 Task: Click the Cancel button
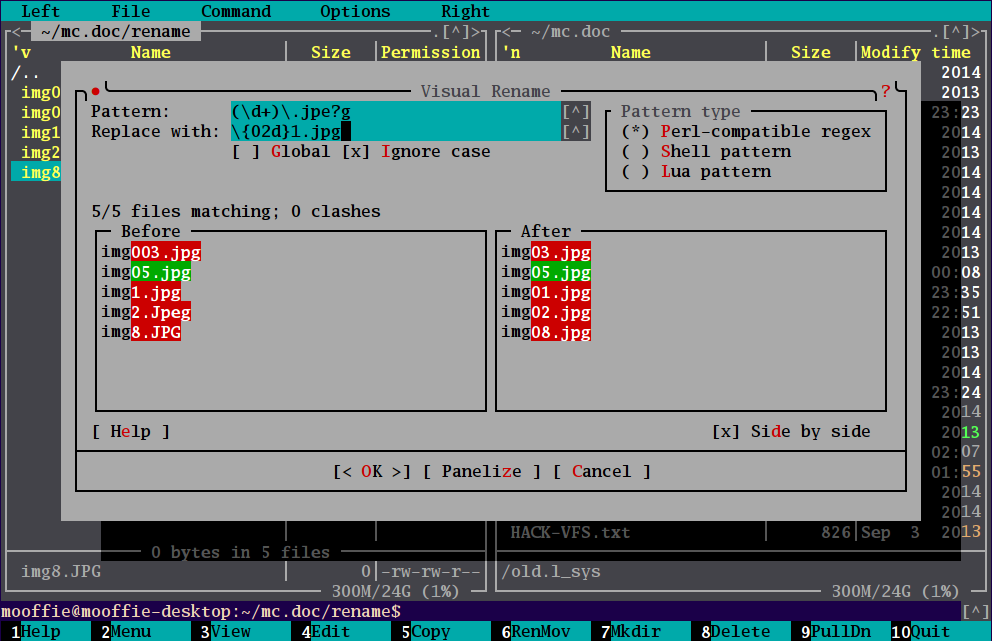point(601,472)
